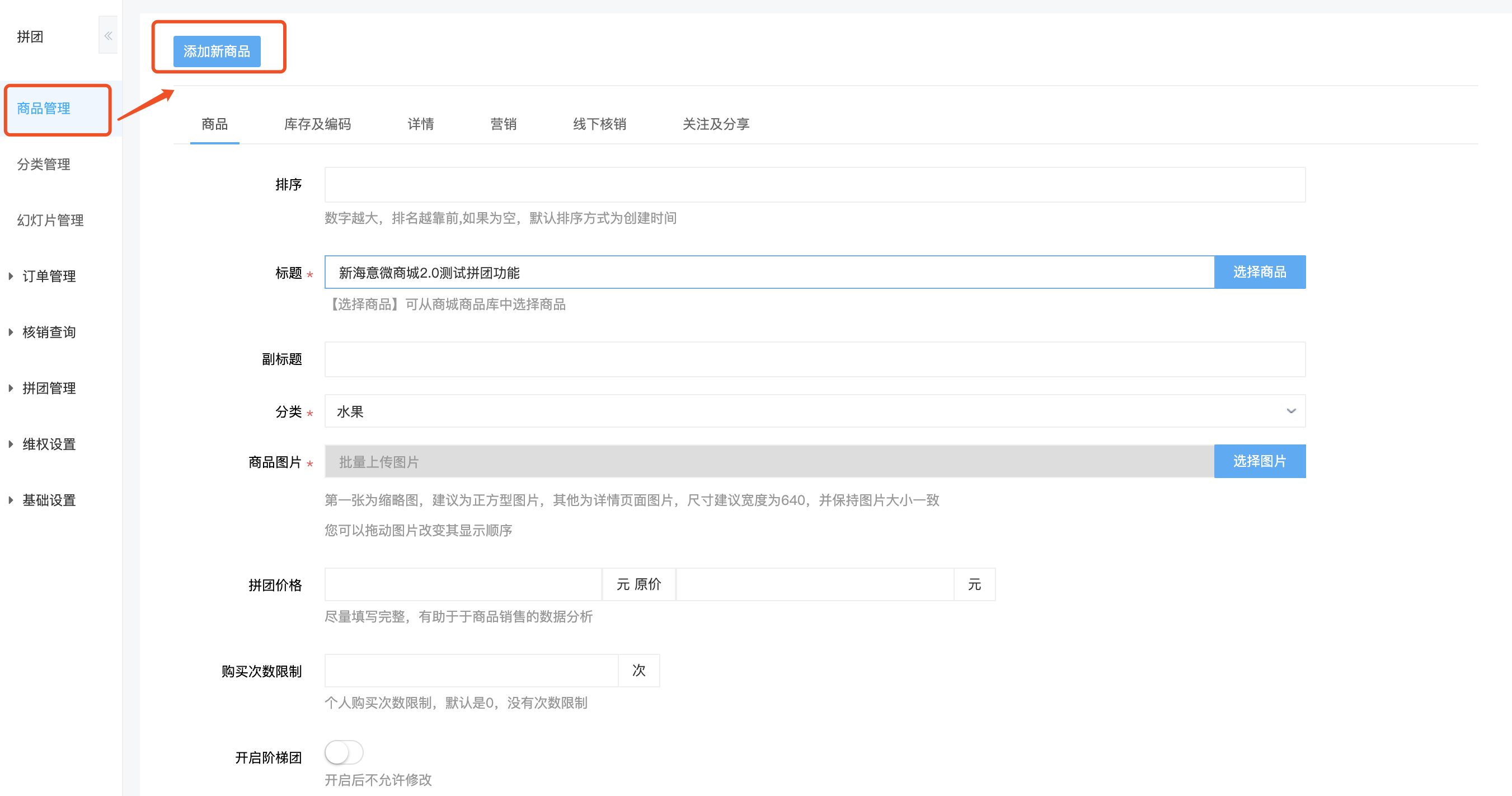Click the 元 原价 addon label

pyautogui.click(x=638, y=584)
